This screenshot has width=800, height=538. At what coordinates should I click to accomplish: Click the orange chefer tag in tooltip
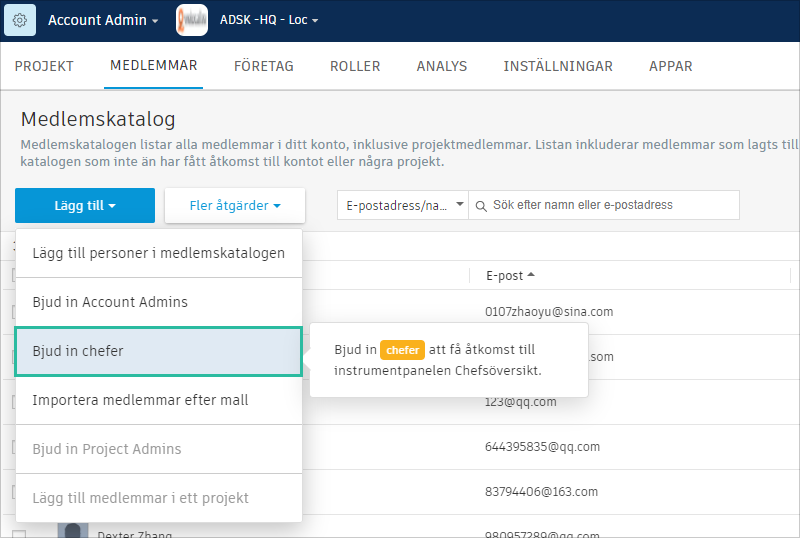point(403,350)
